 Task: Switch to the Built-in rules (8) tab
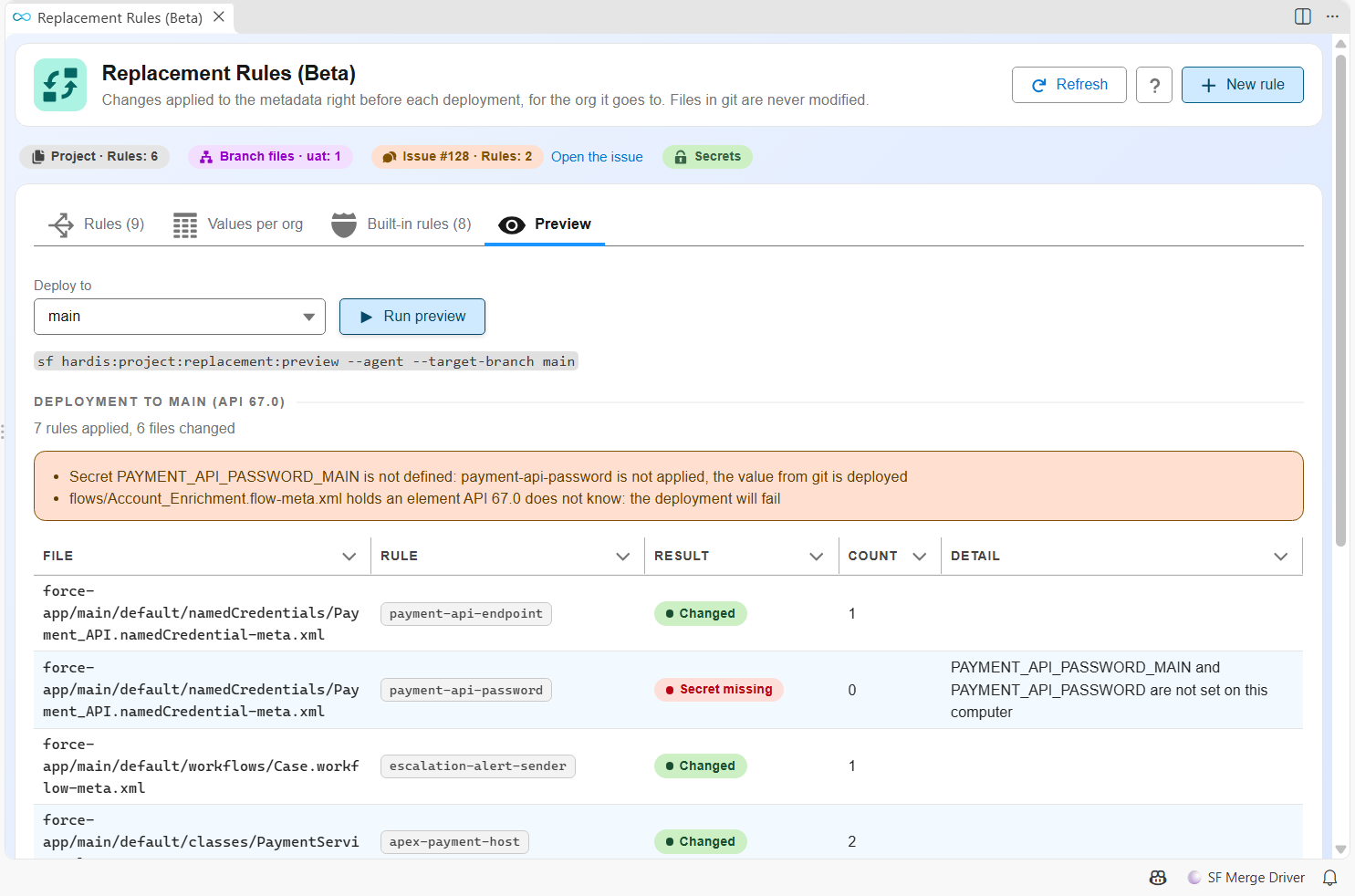pos(401,224)
